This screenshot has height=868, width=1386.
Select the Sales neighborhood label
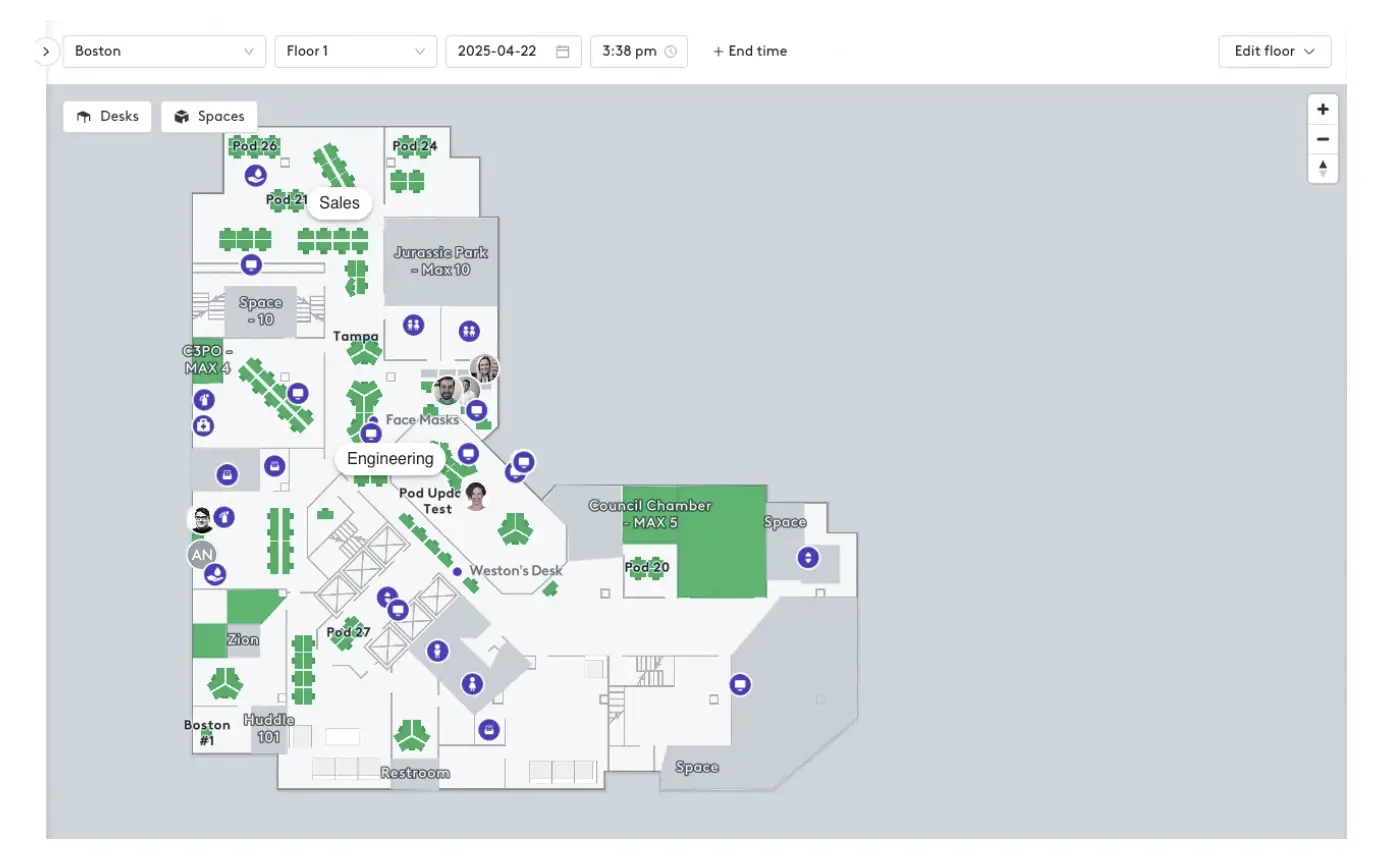pyautogui.click(x=339, y=203)
